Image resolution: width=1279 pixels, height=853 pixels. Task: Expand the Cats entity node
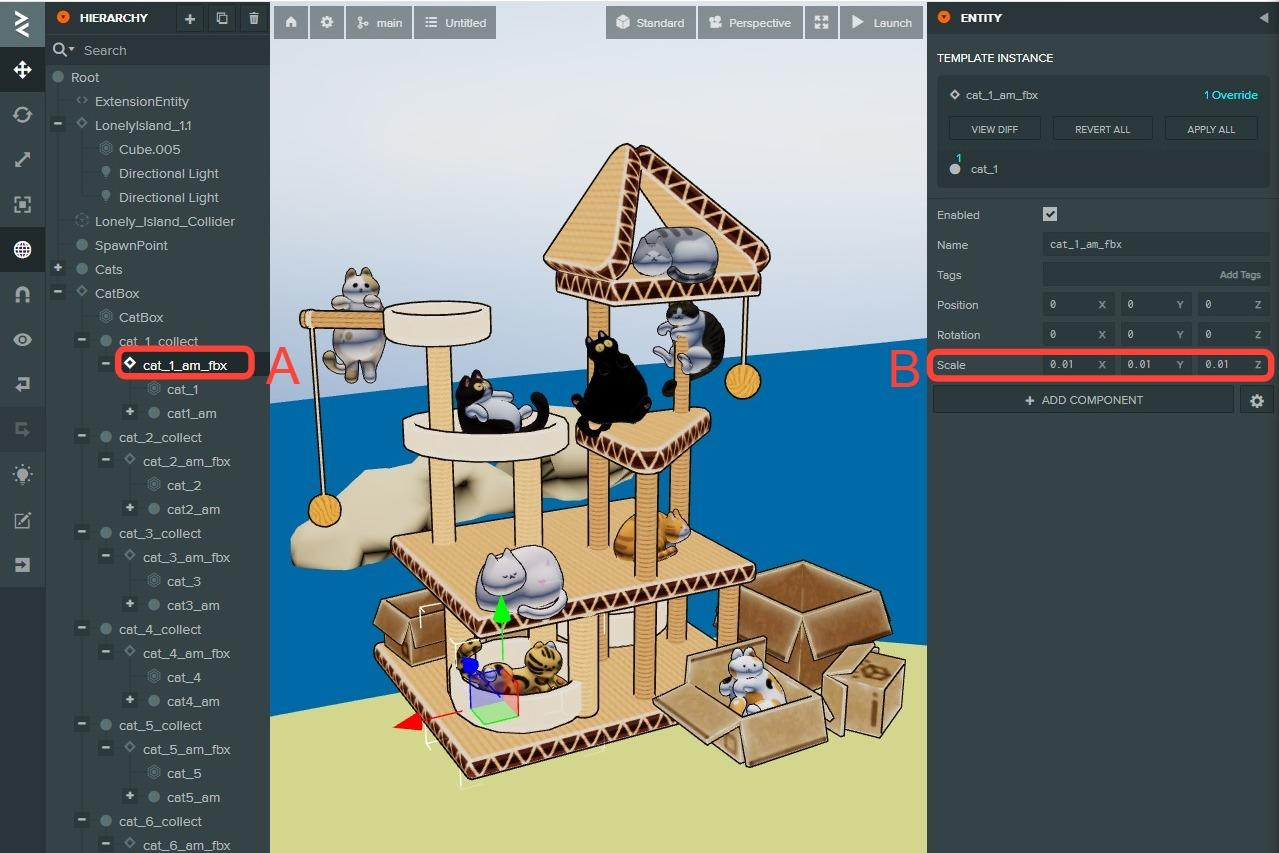tap(58, 269)
